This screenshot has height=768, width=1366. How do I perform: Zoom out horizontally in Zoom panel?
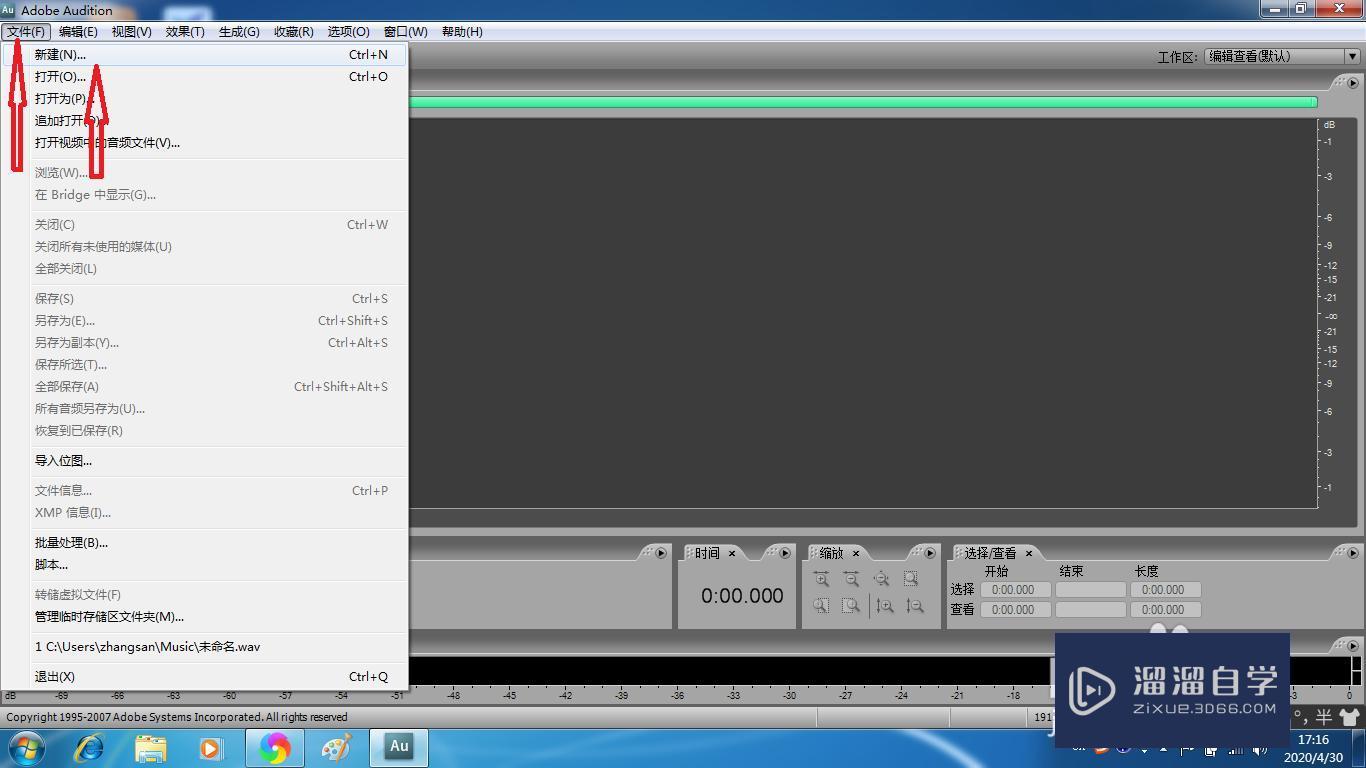pyautogui.click(x=851, y=579)
